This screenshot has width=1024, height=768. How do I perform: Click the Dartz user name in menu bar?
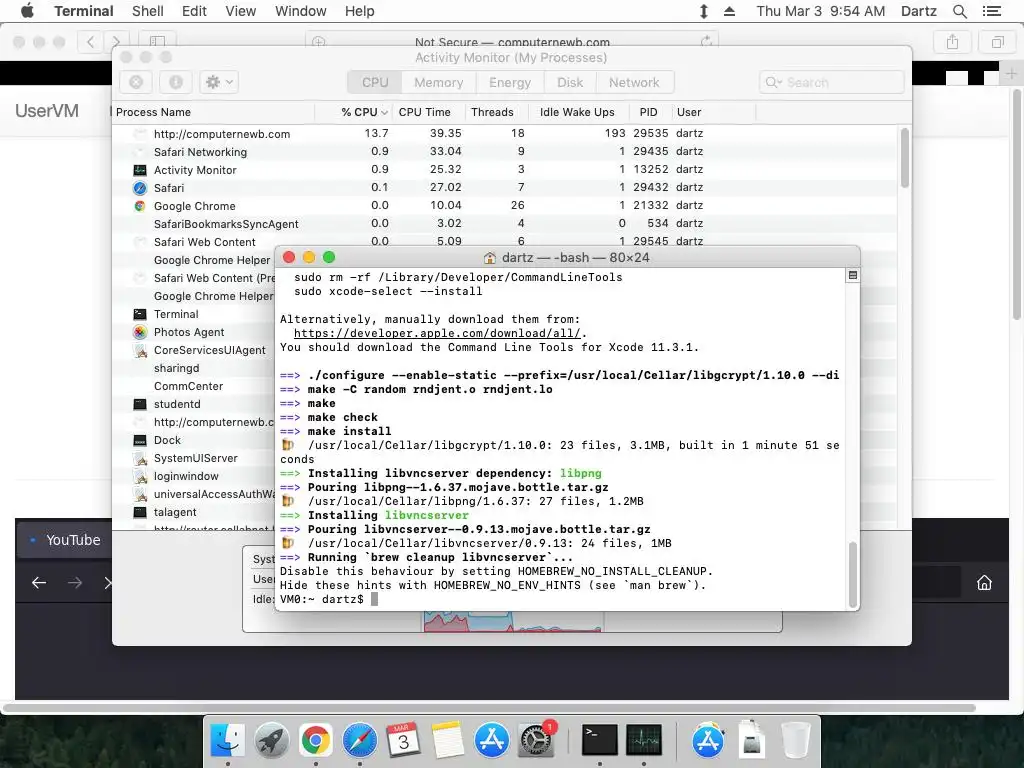click(918, 11)
